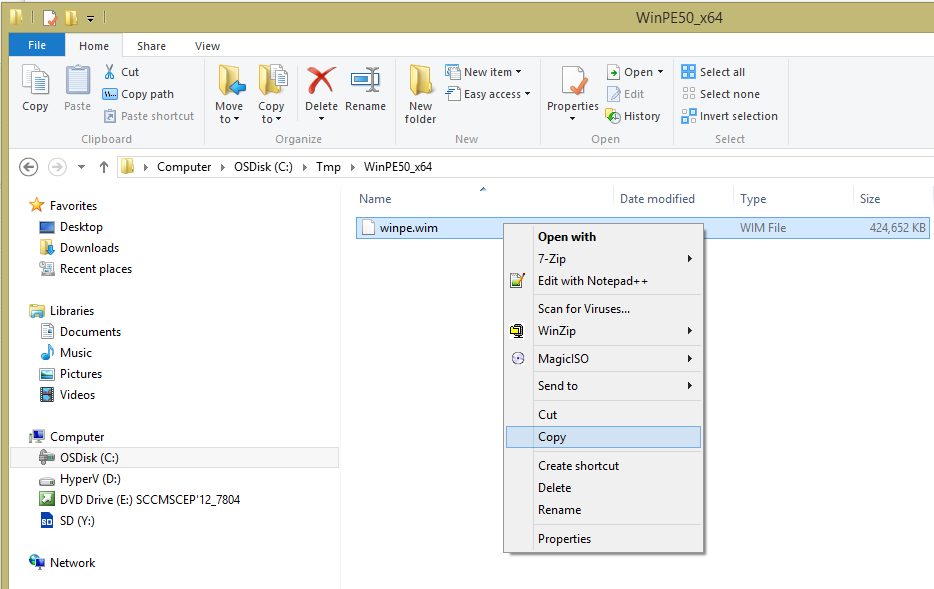Open the Music library
The width and height of the screenshot is (934, 589).
[66, 353]
